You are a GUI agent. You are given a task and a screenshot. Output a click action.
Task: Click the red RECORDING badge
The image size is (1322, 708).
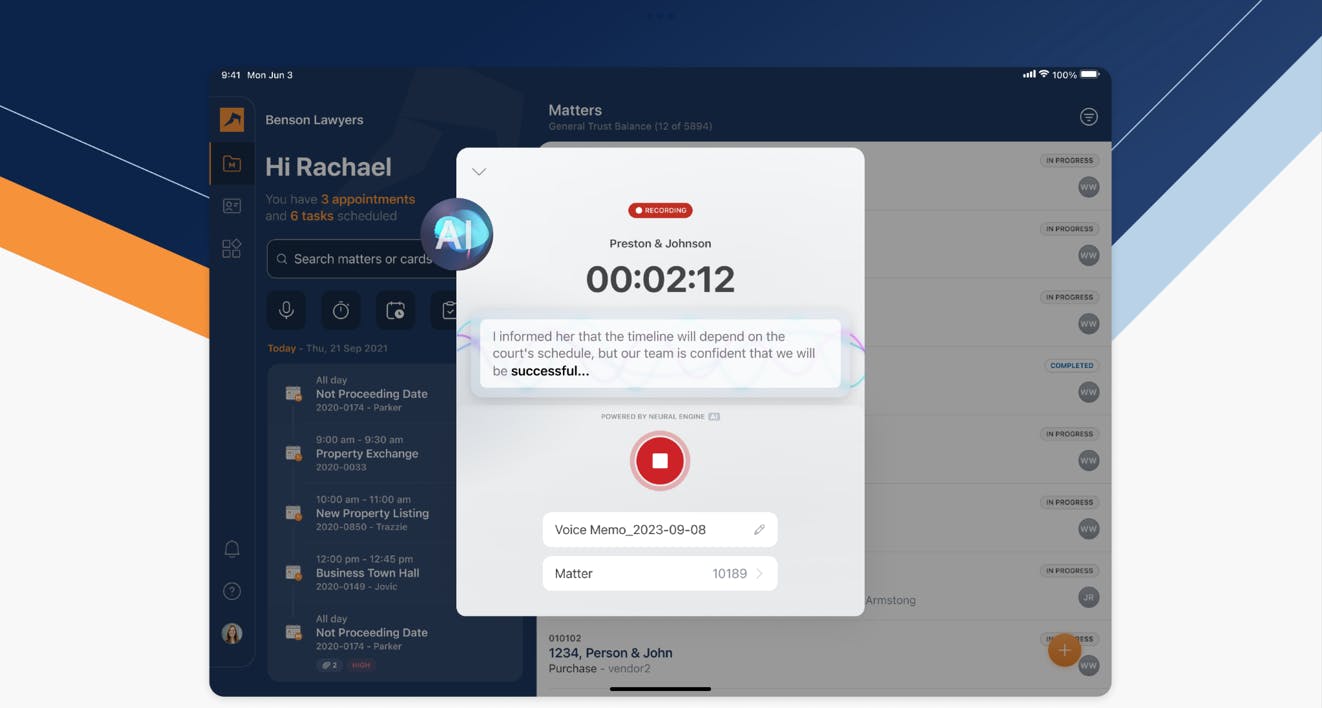tap(660, 210)
